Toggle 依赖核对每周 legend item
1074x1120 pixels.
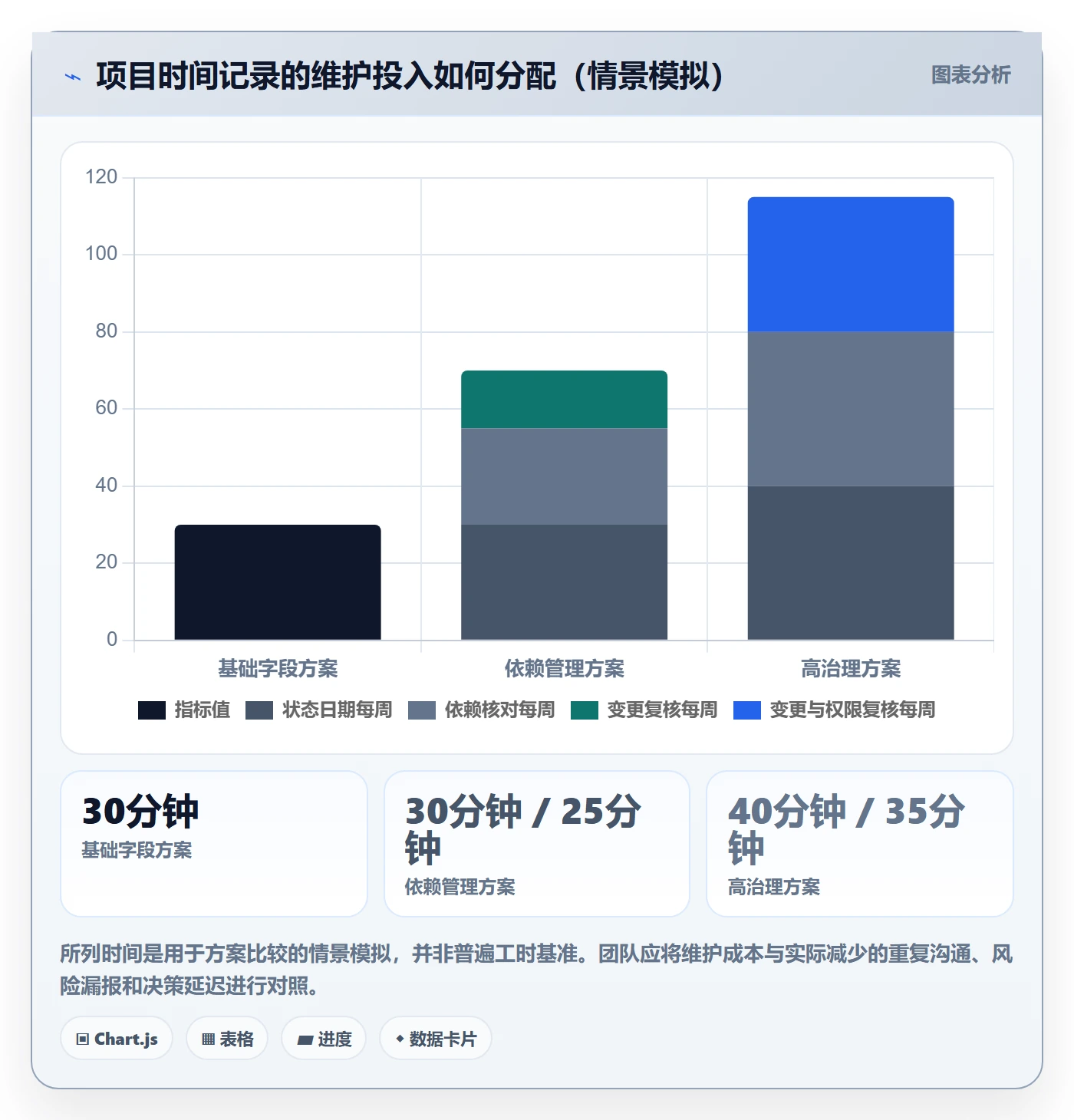[x=482, y=710]
